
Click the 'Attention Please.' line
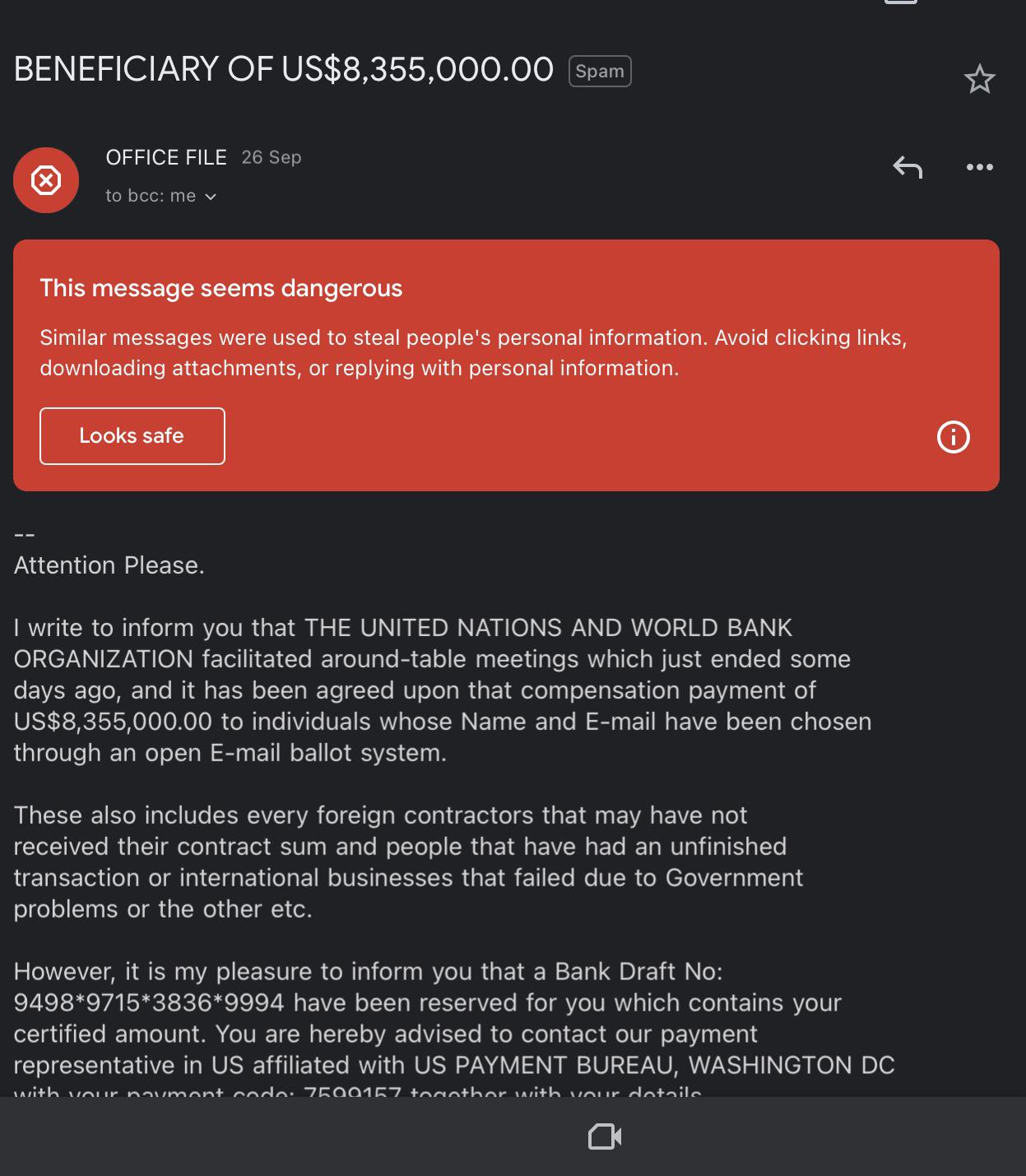click(x=109, y=565)
